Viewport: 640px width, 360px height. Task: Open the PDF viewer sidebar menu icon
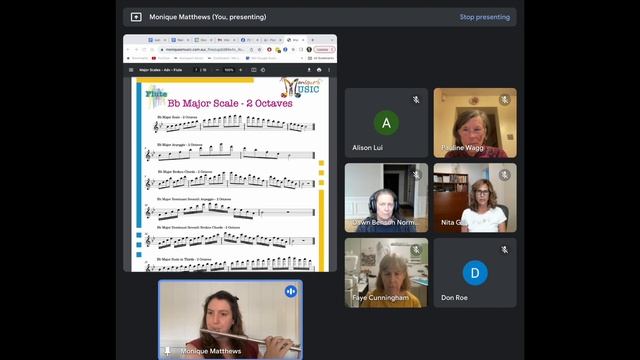[131, 70]
